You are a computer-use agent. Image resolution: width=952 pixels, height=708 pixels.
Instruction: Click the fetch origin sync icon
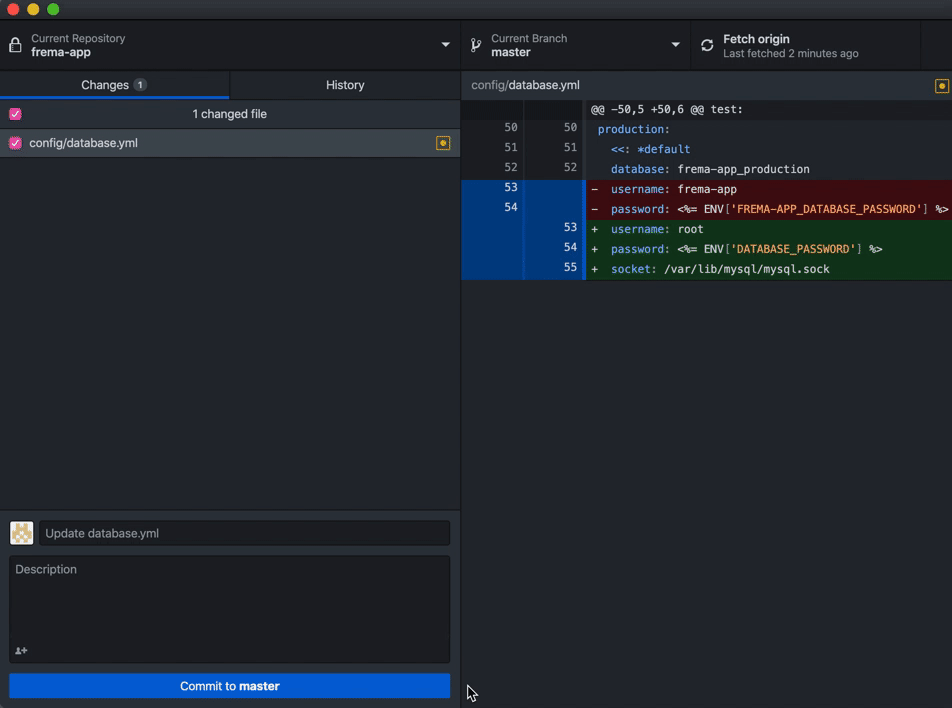tap(707, 45)
